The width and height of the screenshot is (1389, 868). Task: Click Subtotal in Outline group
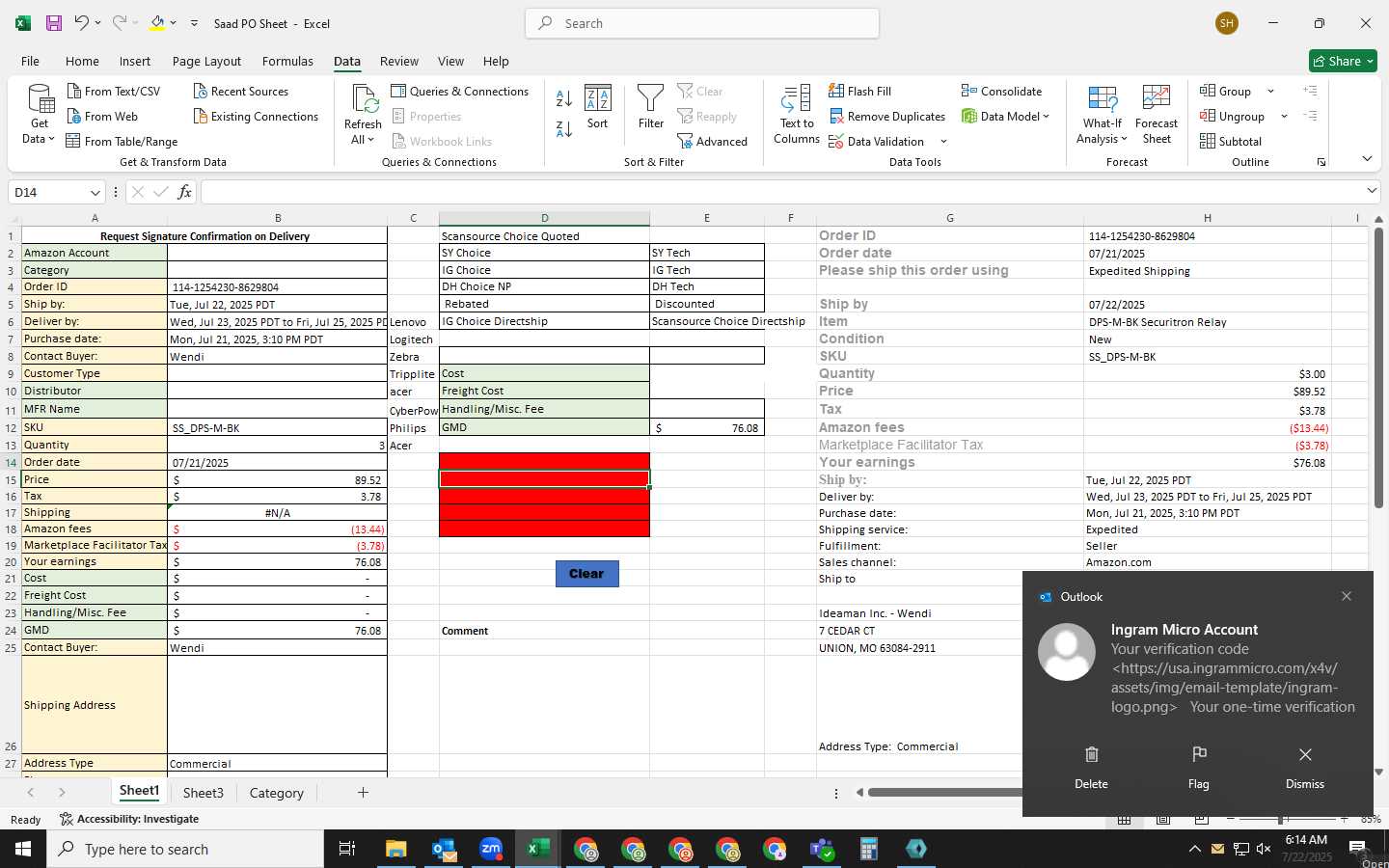[x=1230, y=141]
